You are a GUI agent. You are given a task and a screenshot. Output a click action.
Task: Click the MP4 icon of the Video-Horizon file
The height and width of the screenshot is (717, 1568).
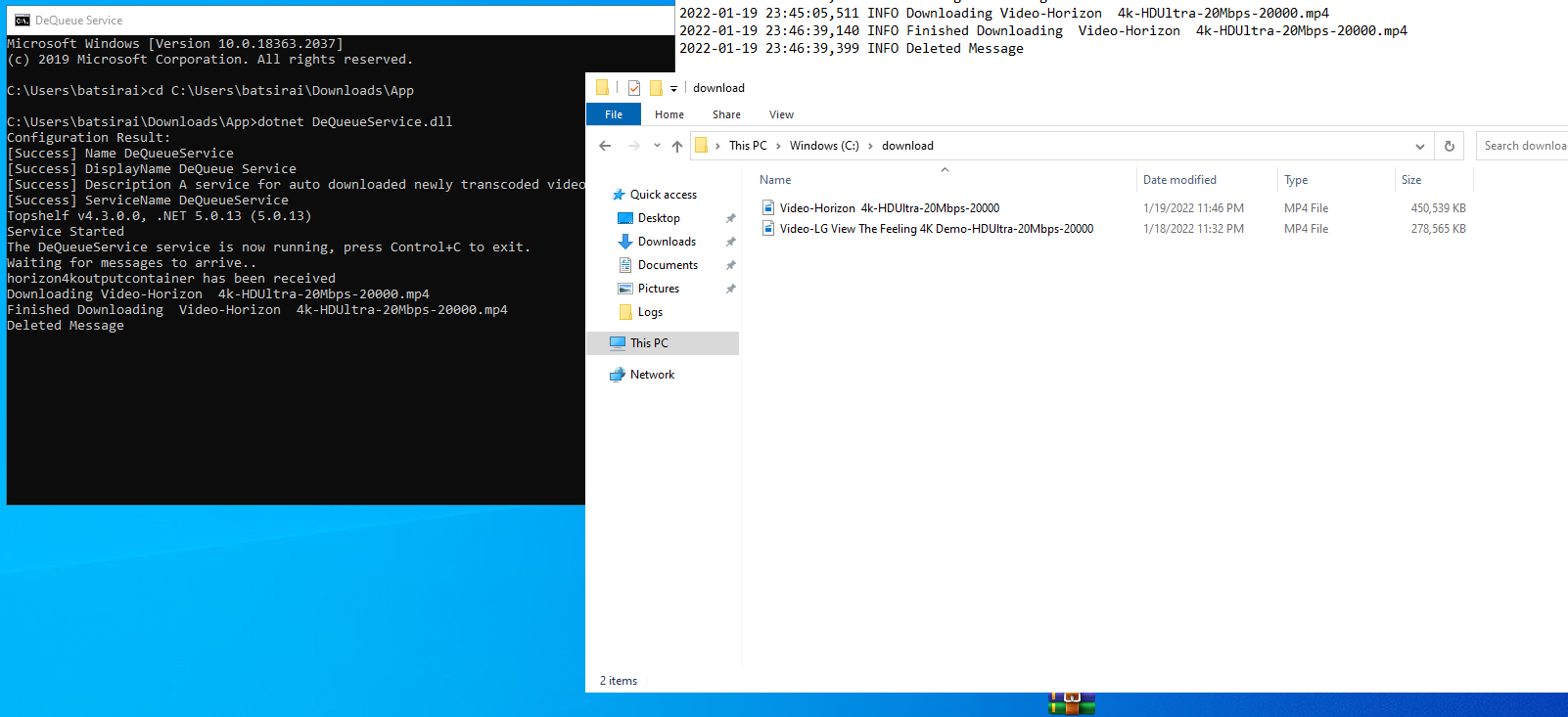tap(768, 207)
